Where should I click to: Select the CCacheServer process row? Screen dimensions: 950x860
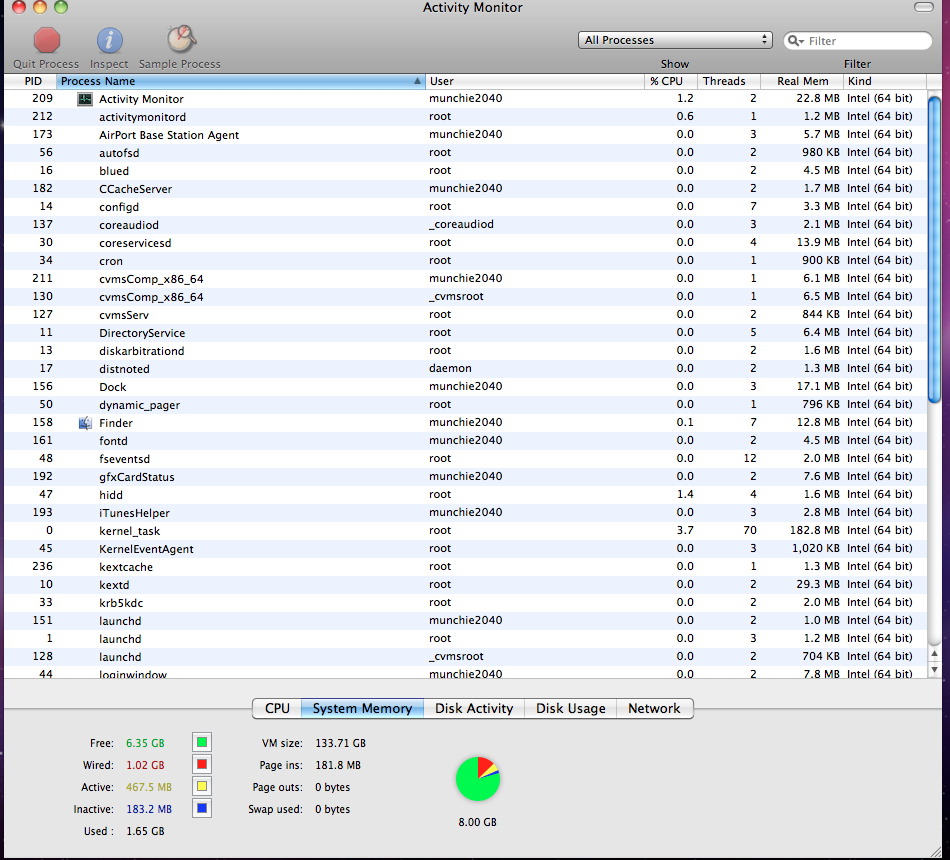[465, 188]
